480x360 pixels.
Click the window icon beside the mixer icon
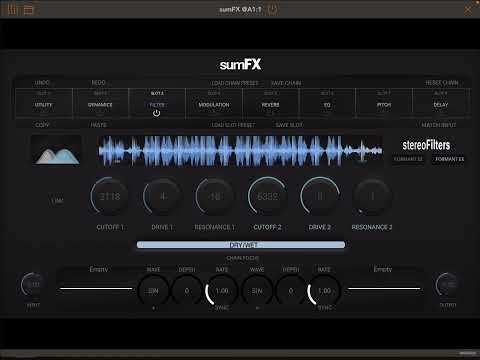pos(29,9)
